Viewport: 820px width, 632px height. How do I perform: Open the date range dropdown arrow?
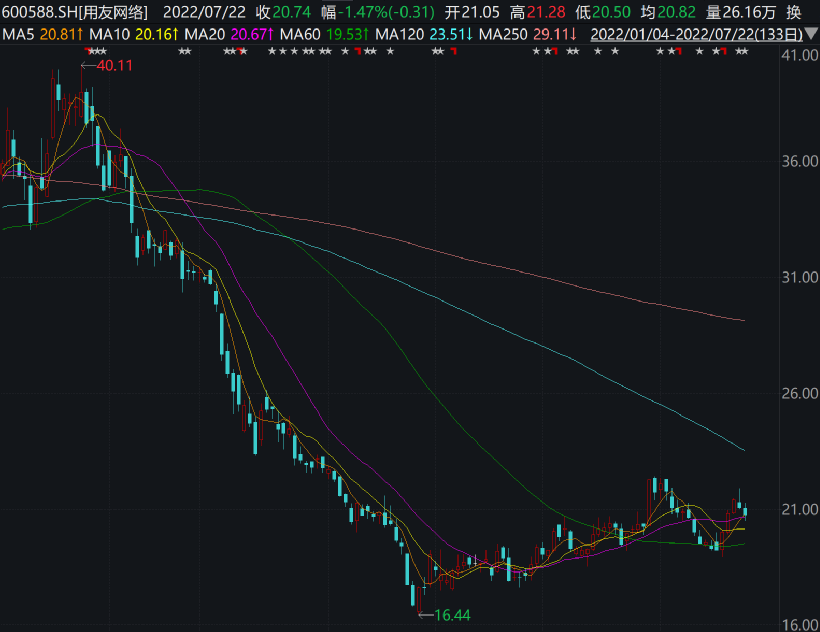click(810, 34)
